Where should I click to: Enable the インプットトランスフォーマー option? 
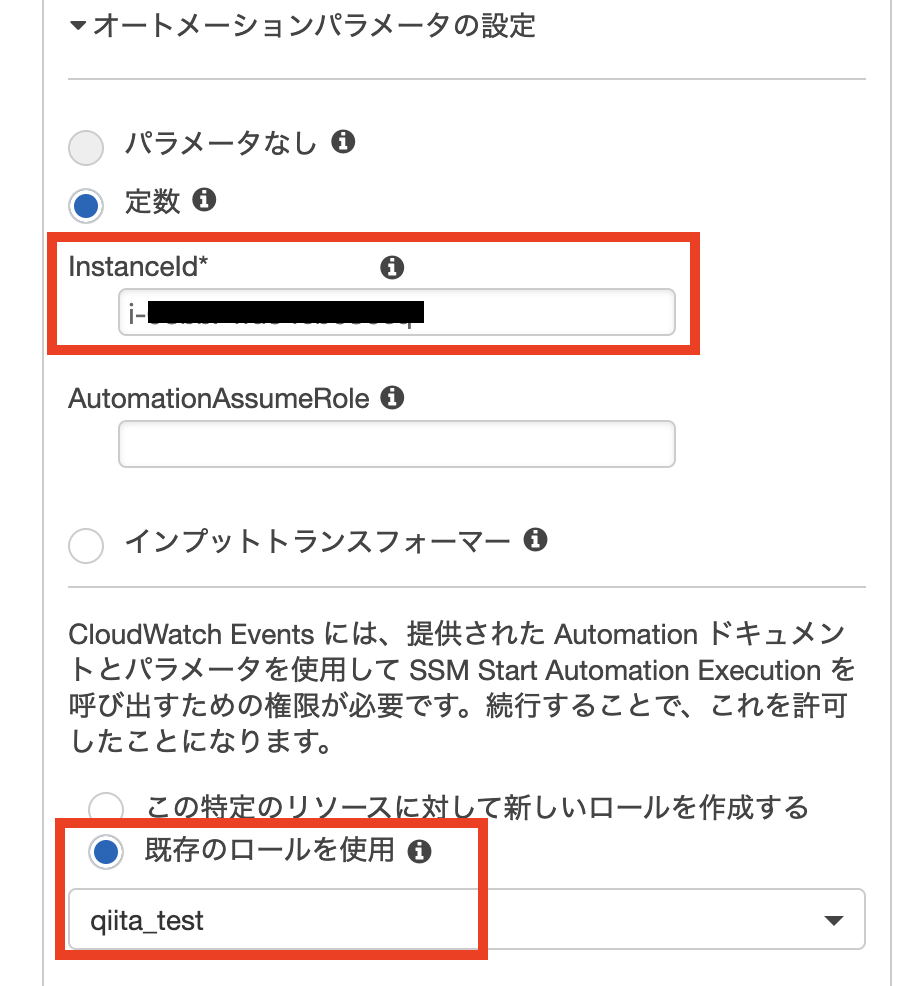(86, 546)
